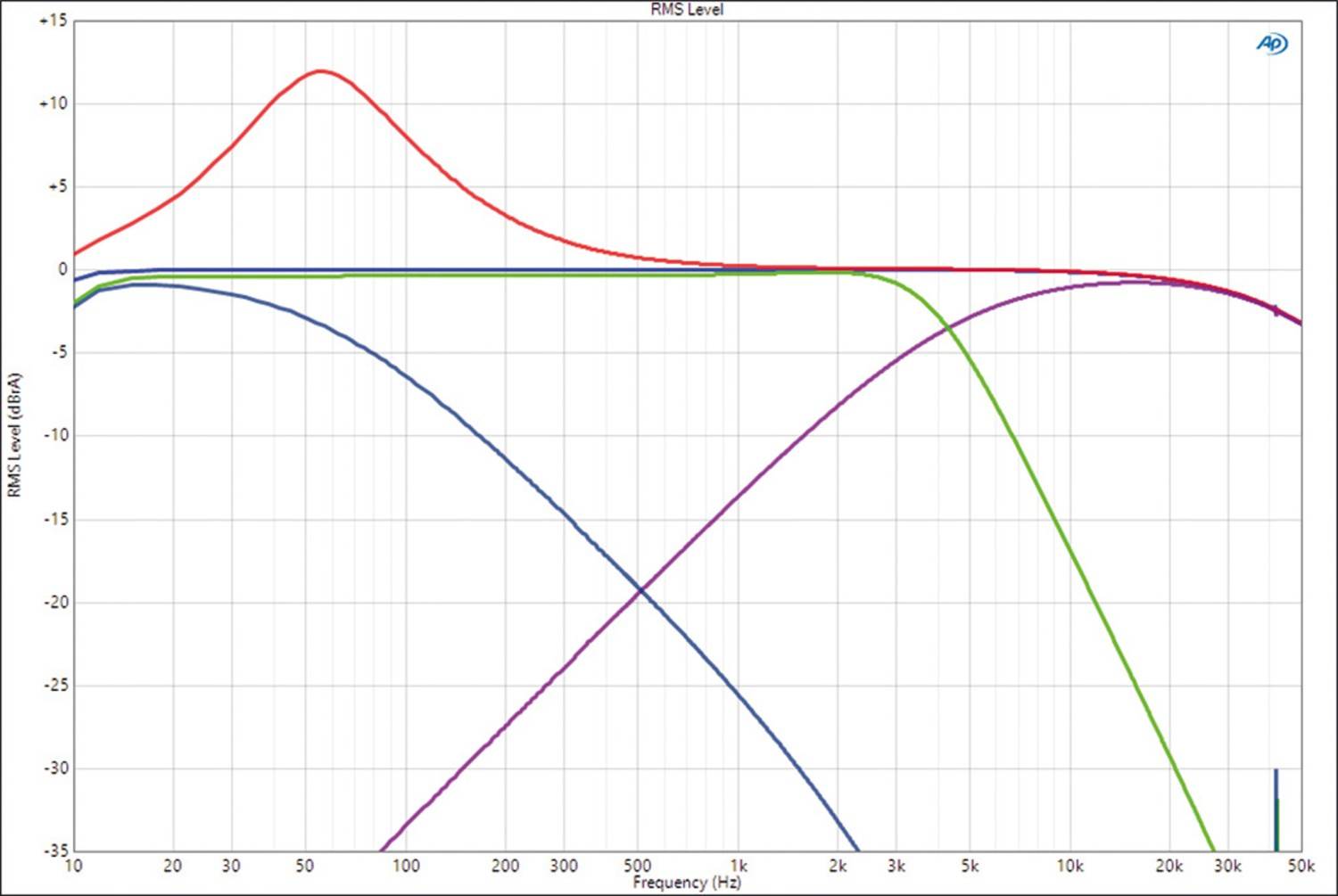Screen dimensions: 1338x896
Task: Click the 'RMS Level (dBrA)' vertical axis label
Action: point(14,435)
